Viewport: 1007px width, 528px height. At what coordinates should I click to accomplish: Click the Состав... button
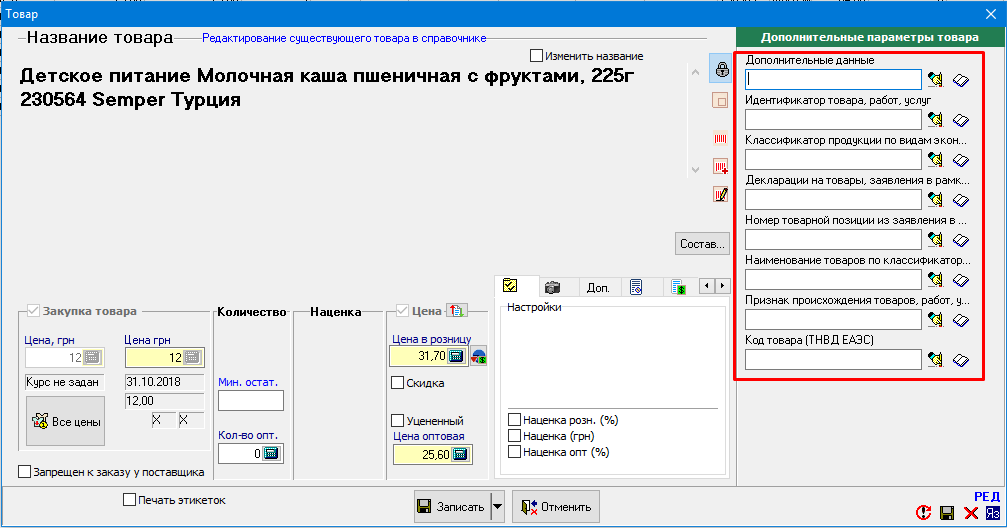(703, 244)
